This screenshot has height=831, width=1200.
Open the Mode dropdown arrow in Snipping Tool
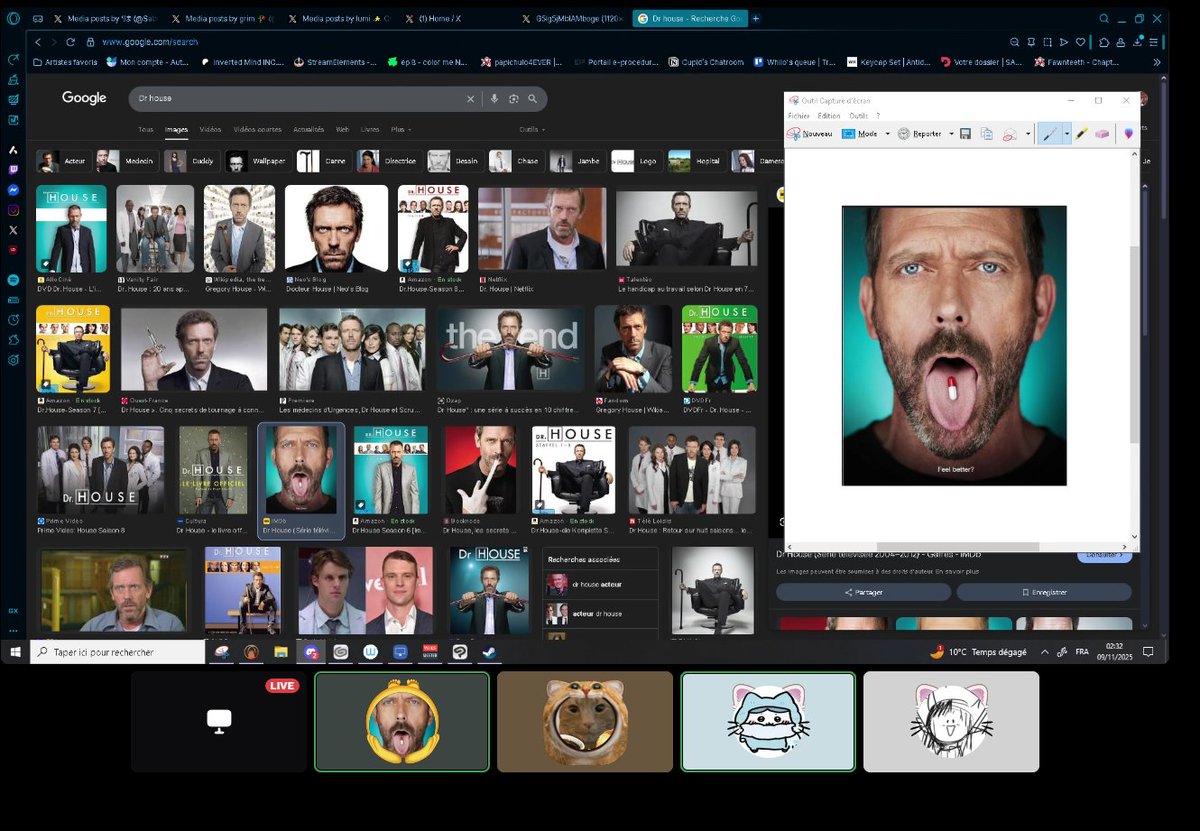887,133
